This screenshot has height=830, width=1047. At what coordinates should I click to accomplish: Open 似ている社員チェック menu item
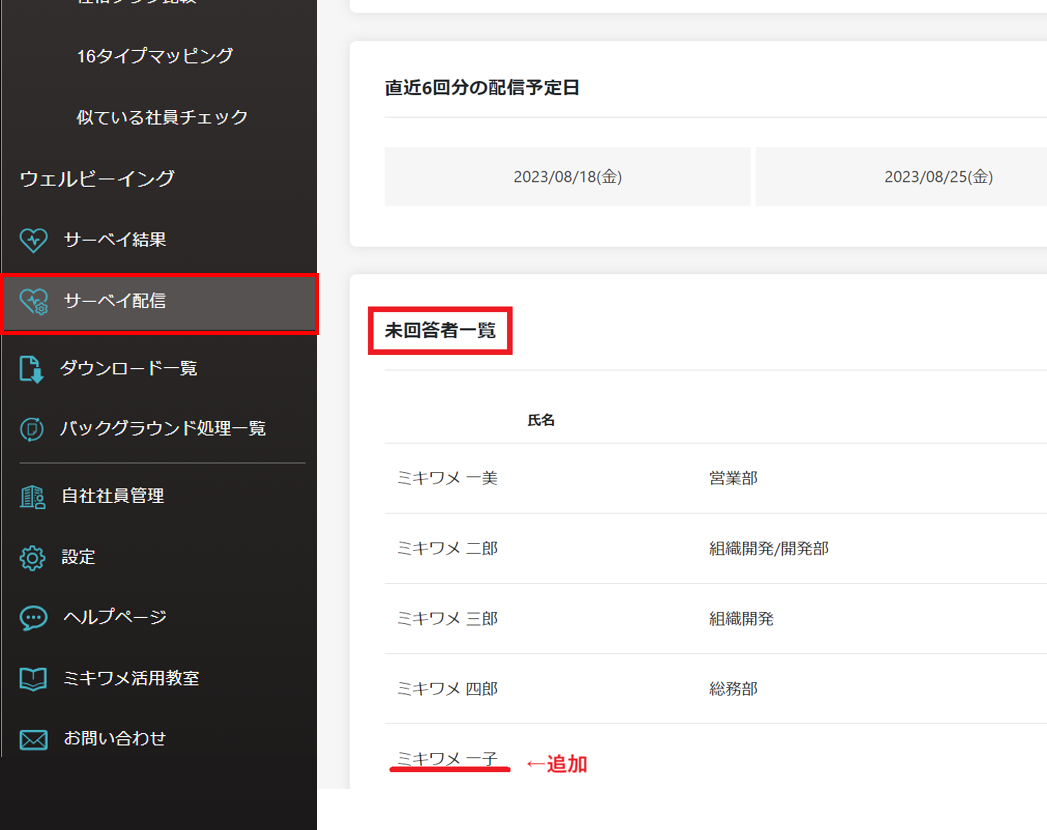click(162, 117)
